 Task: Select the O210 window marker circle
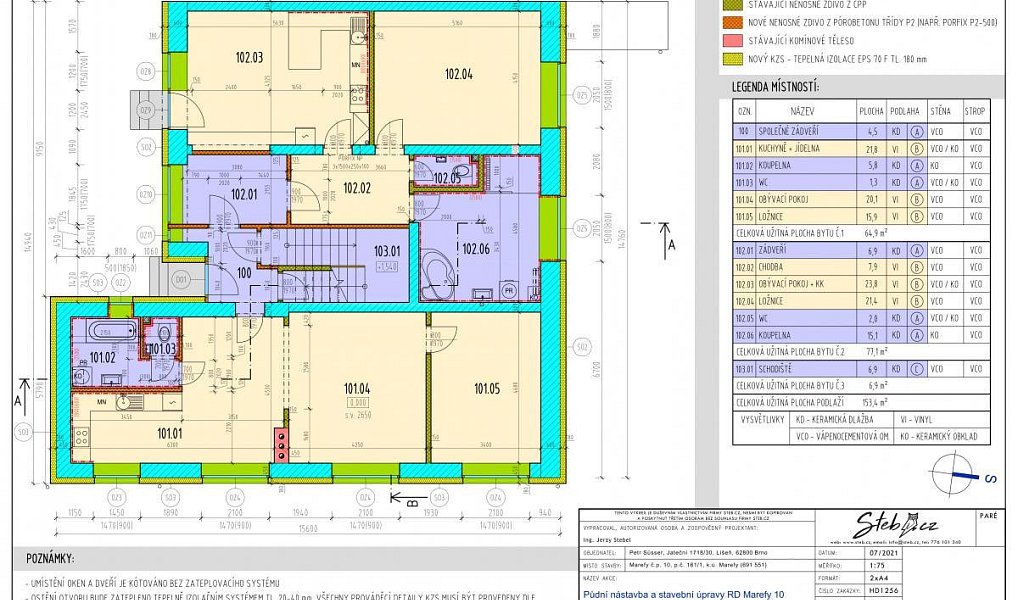146,194
